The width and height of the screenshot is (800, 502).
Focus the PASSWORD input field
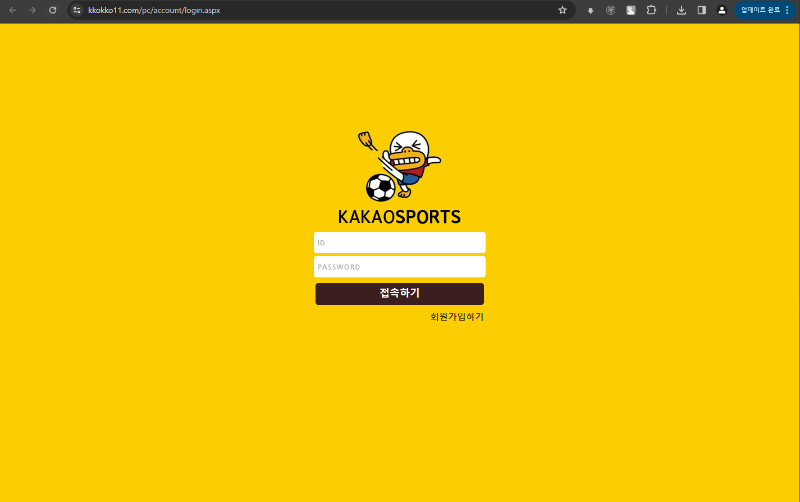tap(399, 267)
